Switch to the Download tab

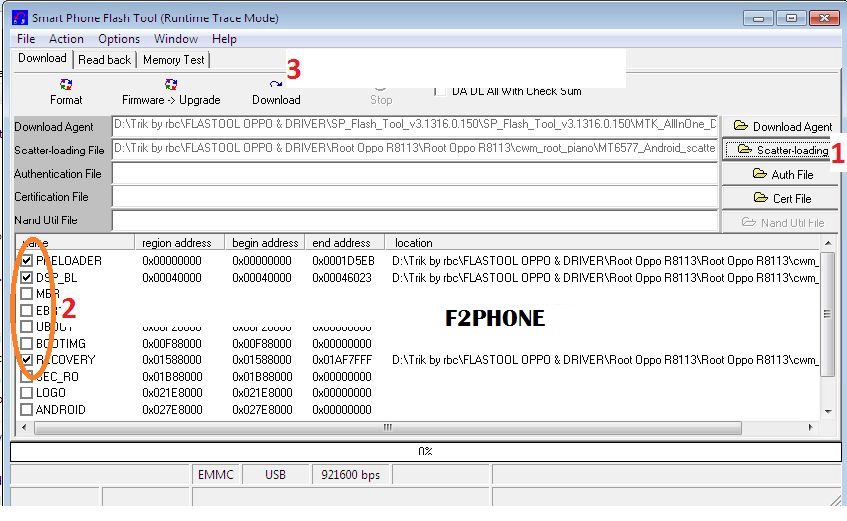point(42,58)
